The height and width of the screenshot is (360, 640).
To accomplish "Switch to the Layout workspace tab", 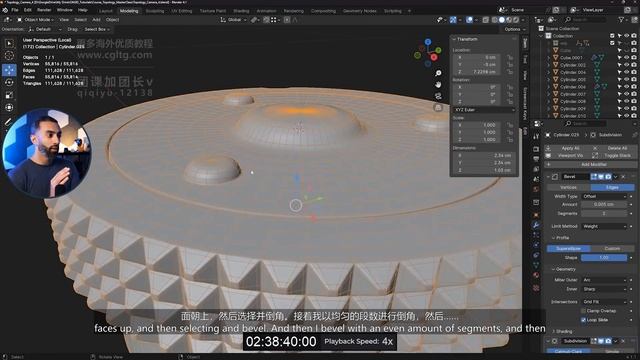I will click(x=105, y=11).
